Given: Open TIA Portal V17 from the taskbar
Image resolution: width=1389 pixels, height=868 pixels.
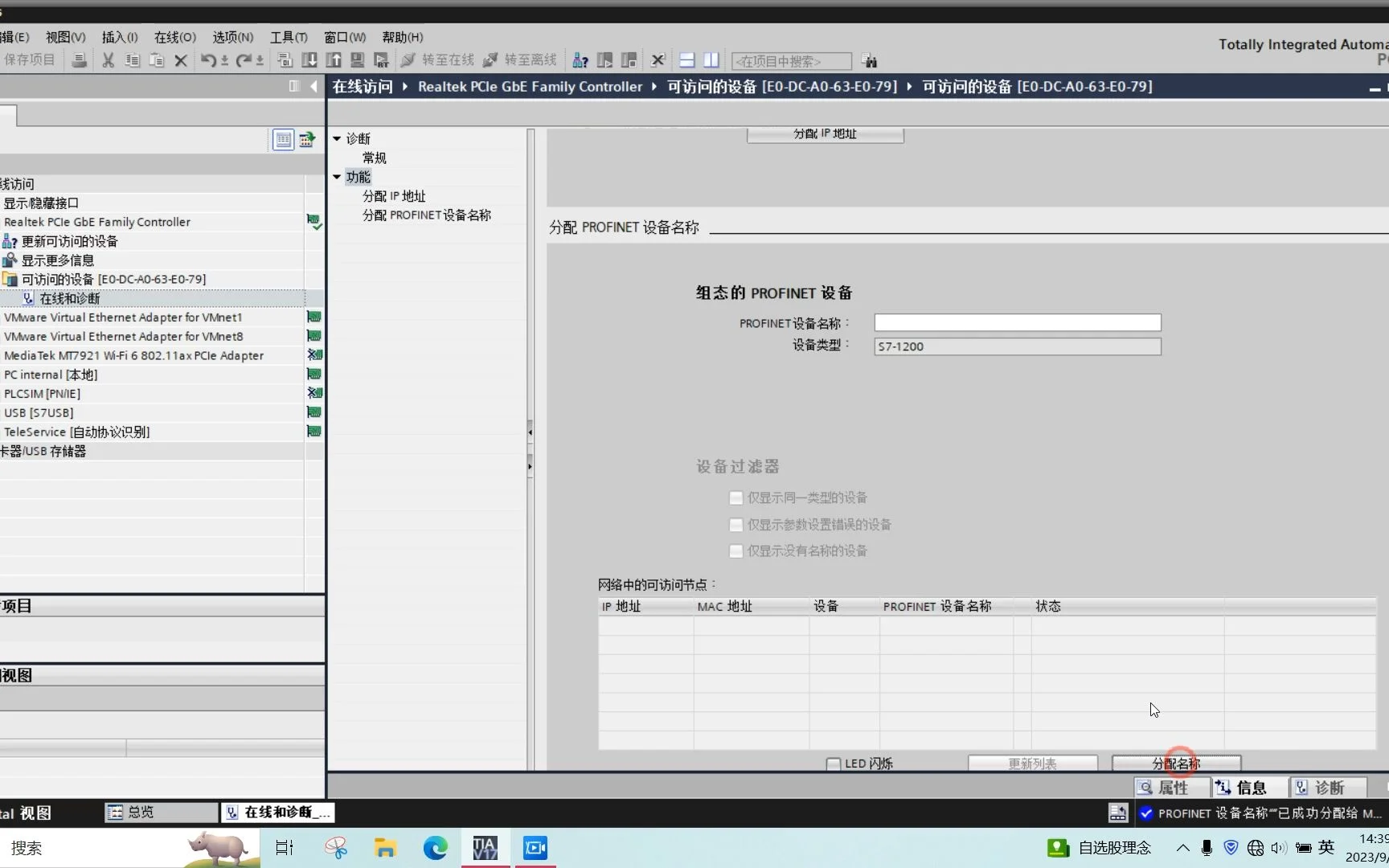Looking at the screenshot, I should [x=486, y=848].
